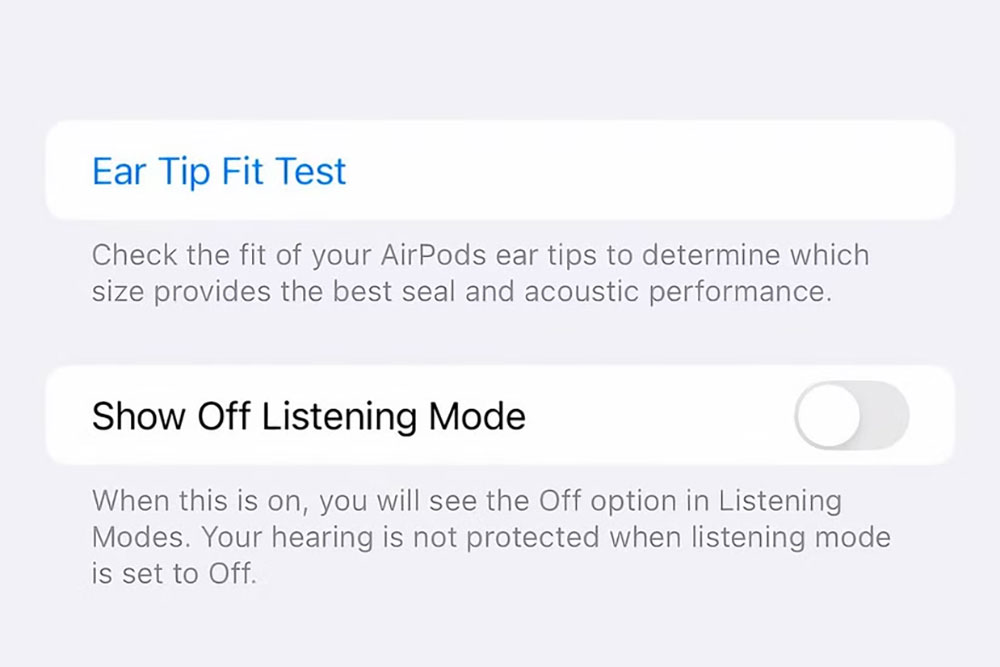Click the words Ear Tip in blue
Screen dimensions: 1000x667
pyautogui.click(x=151, y=171)
